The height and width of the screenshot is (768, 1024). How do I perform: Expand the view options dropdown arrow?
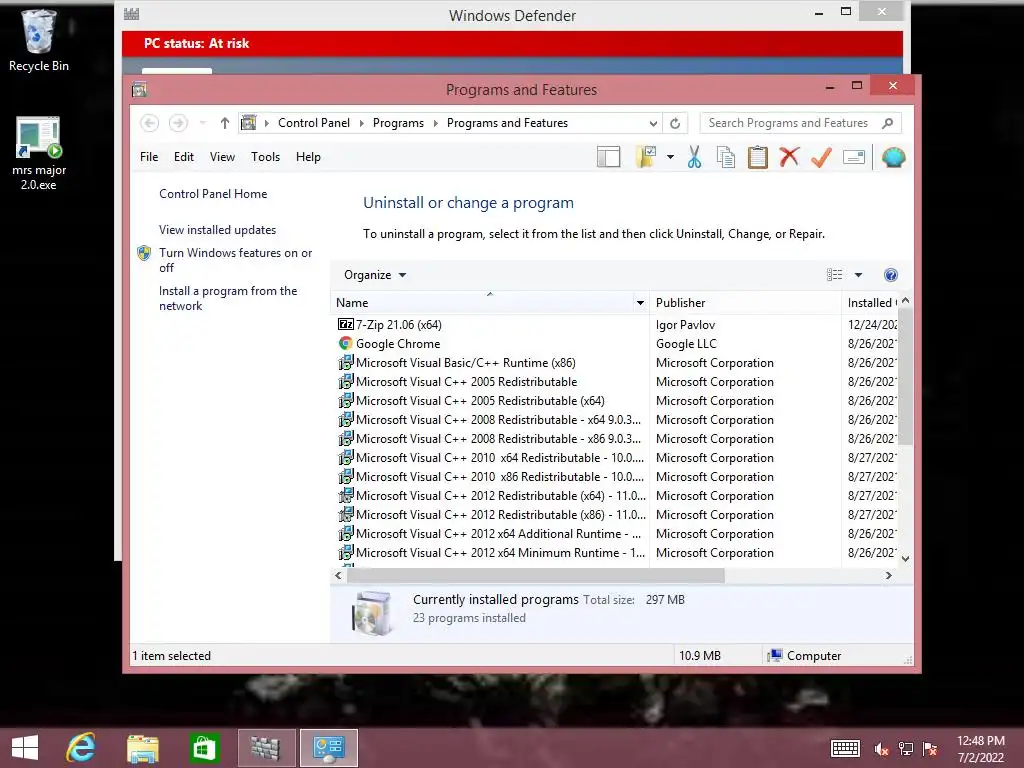pos(858,275)
